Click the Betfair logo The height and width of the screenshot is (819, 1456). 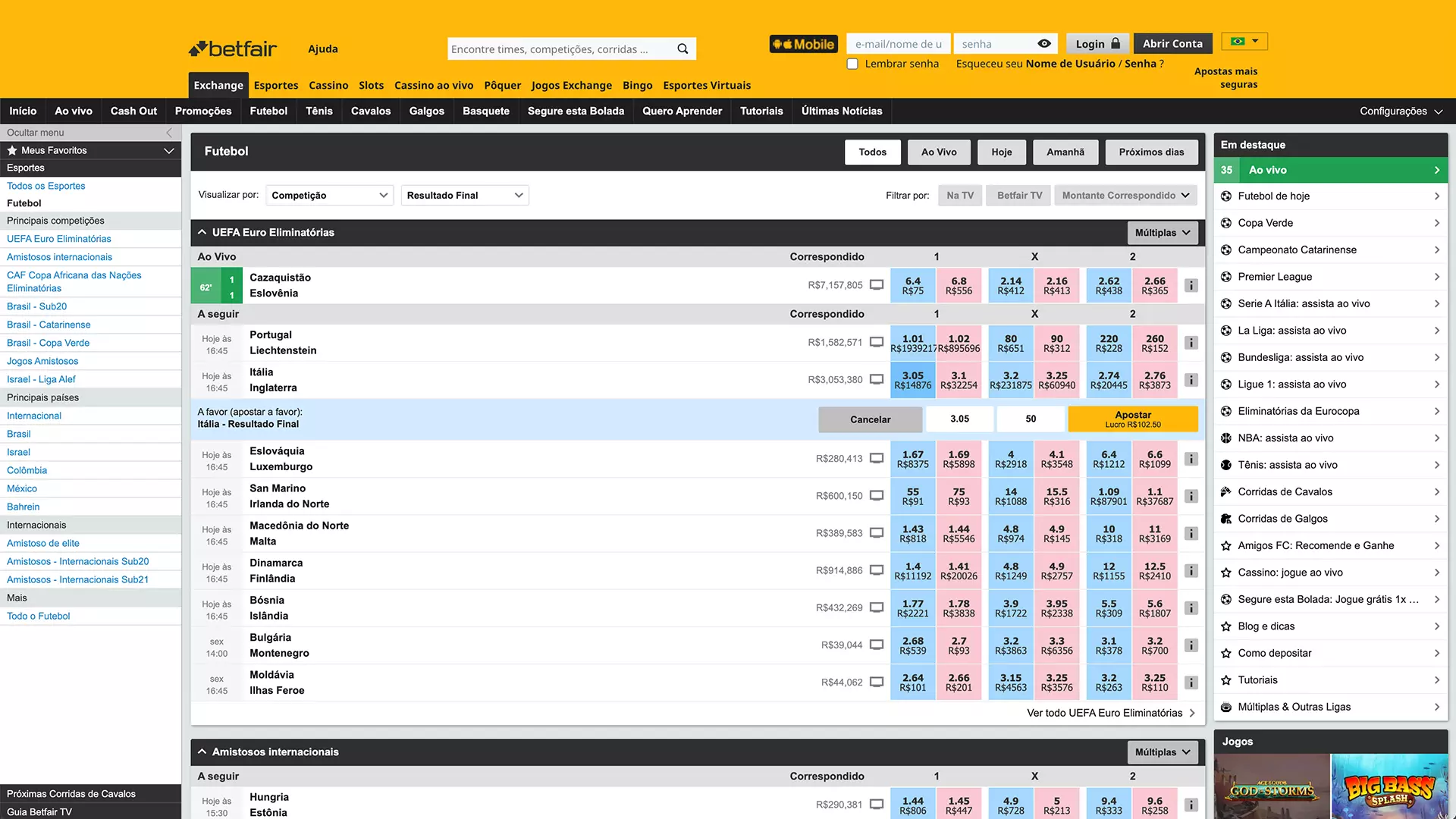[x=233, y=49]
